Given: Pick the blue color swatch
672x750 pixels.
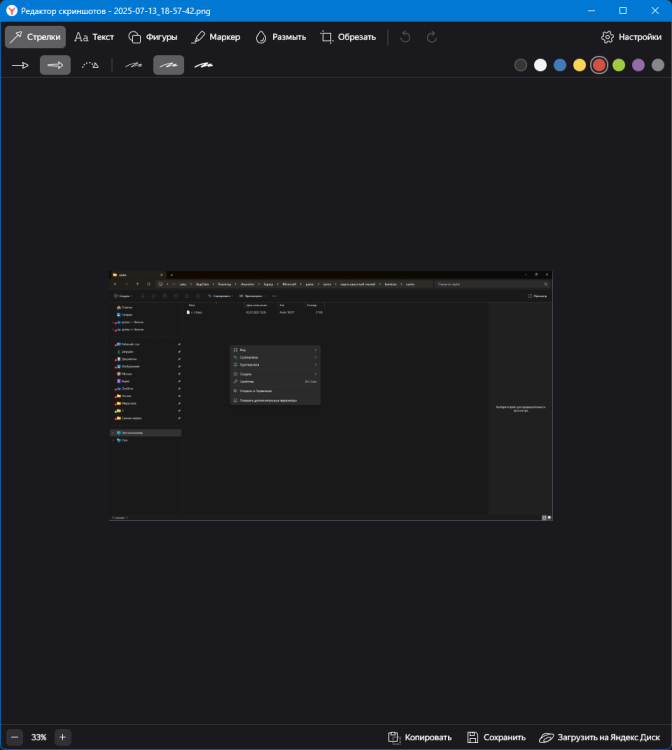Looking at the screenshot, I should 560,65.
